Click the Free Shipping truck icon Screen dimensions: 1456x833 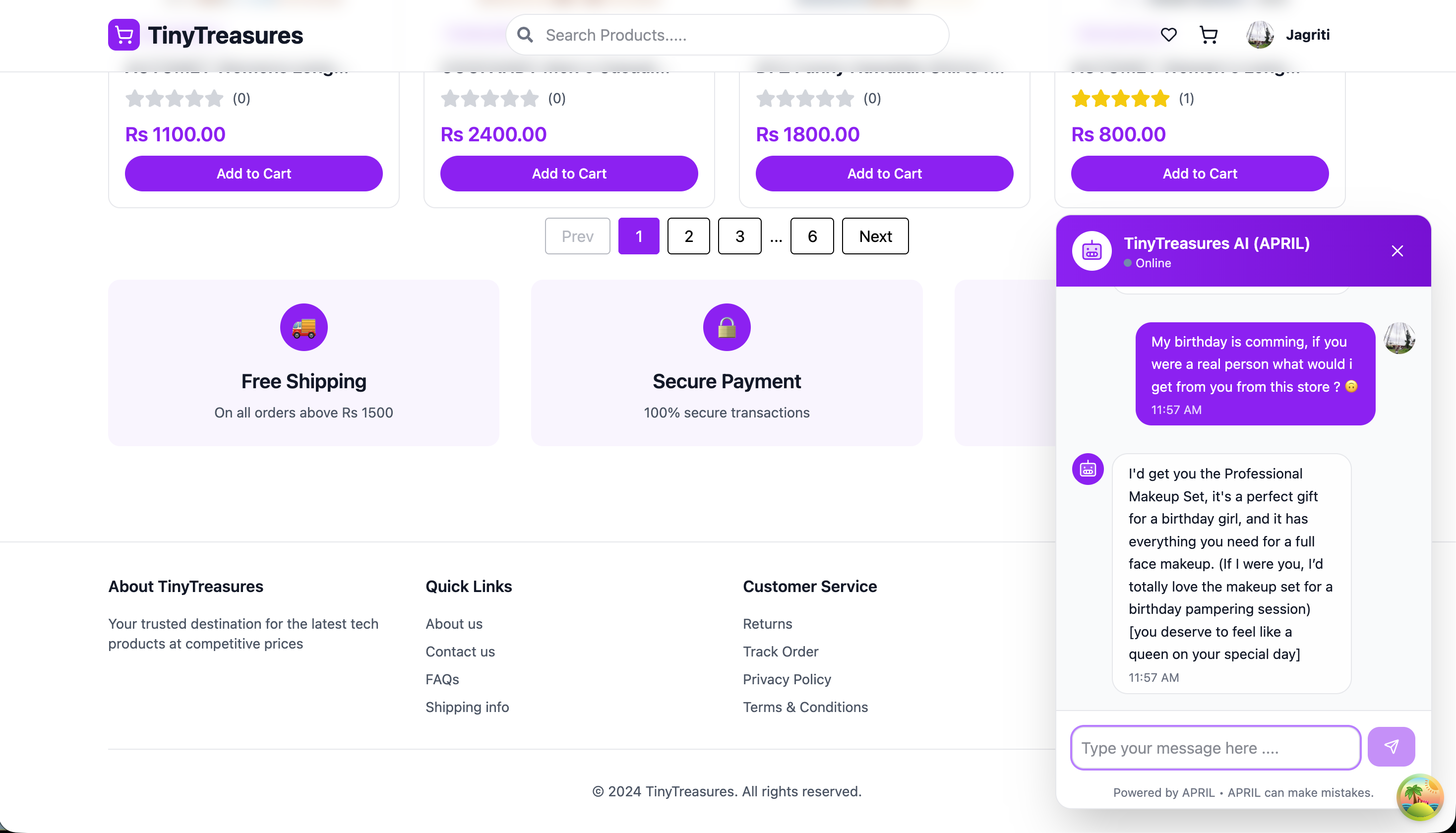(x=304, y=327)
